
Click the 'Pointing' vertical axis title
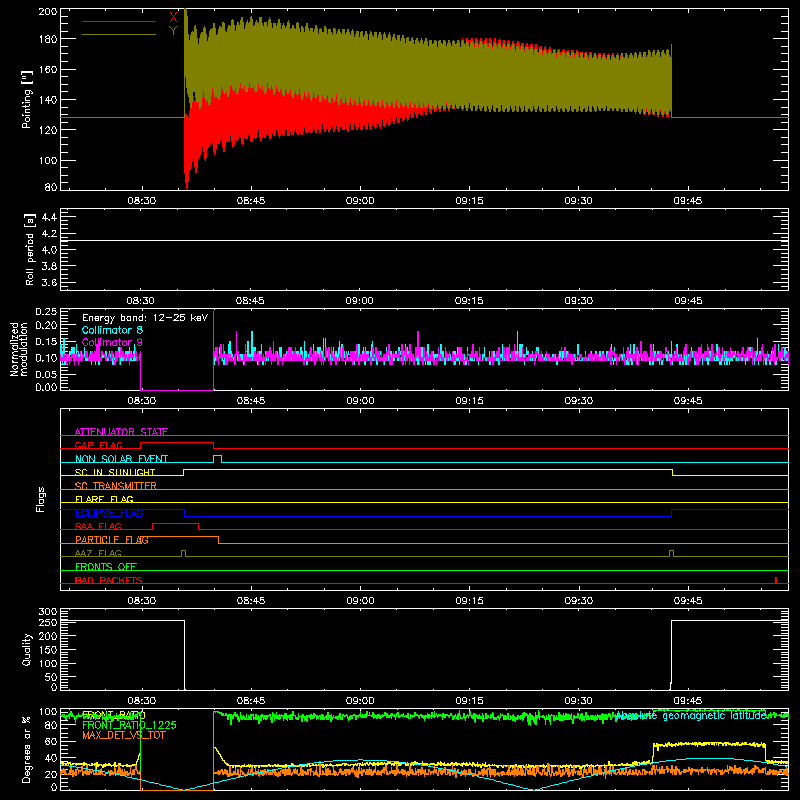[27, 99]
